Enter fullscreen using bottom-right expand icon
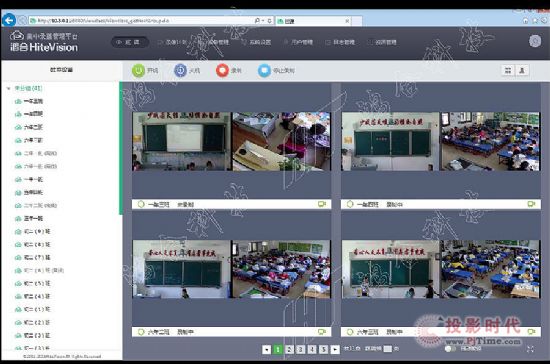The width and height of the screenshot is (550, 364). pyautogui.click(x=530, y=349)
